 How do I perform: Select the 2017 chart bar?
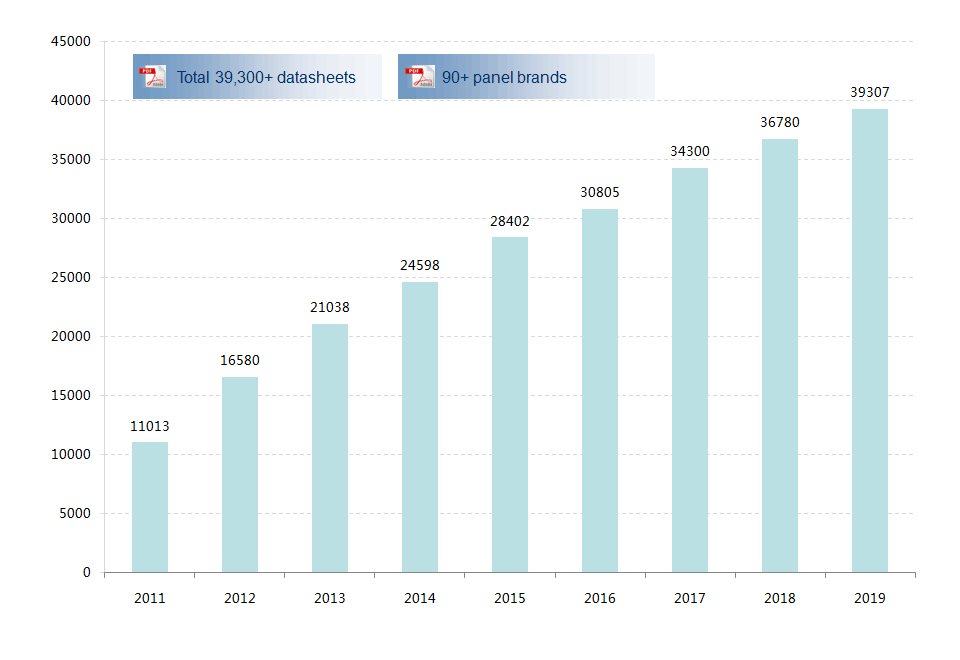coord(690,370)
